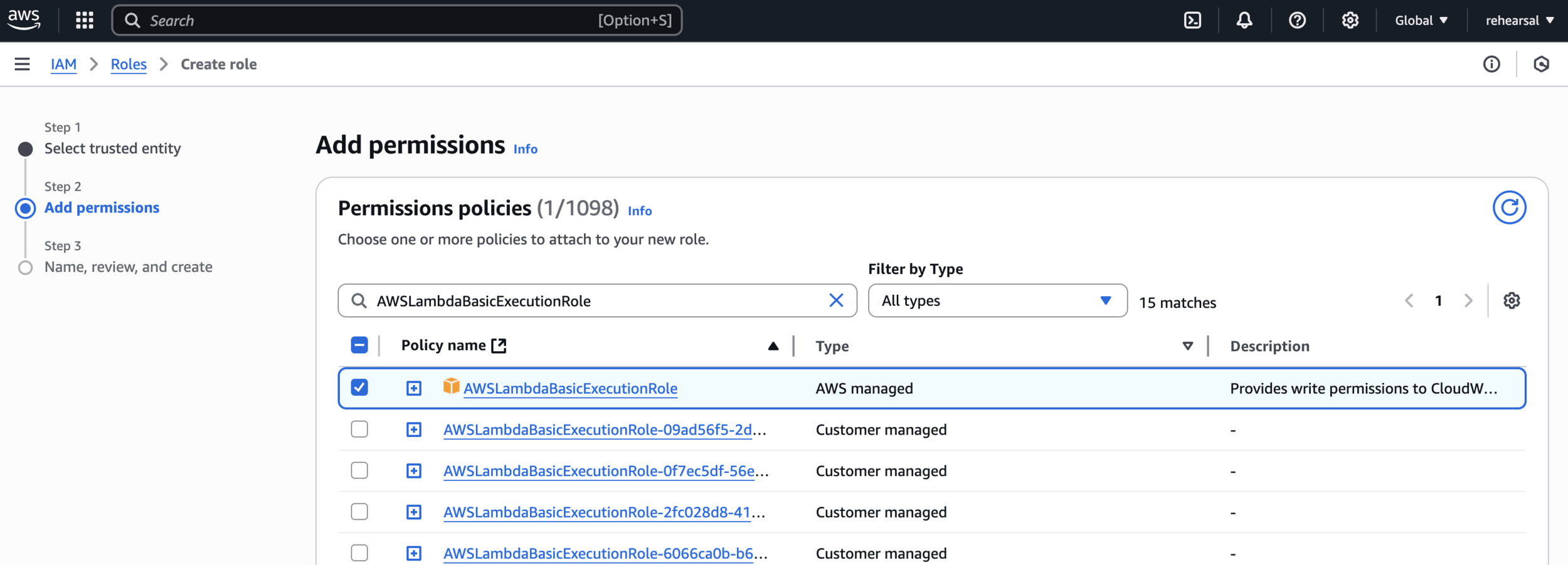
Task: Open console settings gear in top bar
Action: coord(1350,20)
